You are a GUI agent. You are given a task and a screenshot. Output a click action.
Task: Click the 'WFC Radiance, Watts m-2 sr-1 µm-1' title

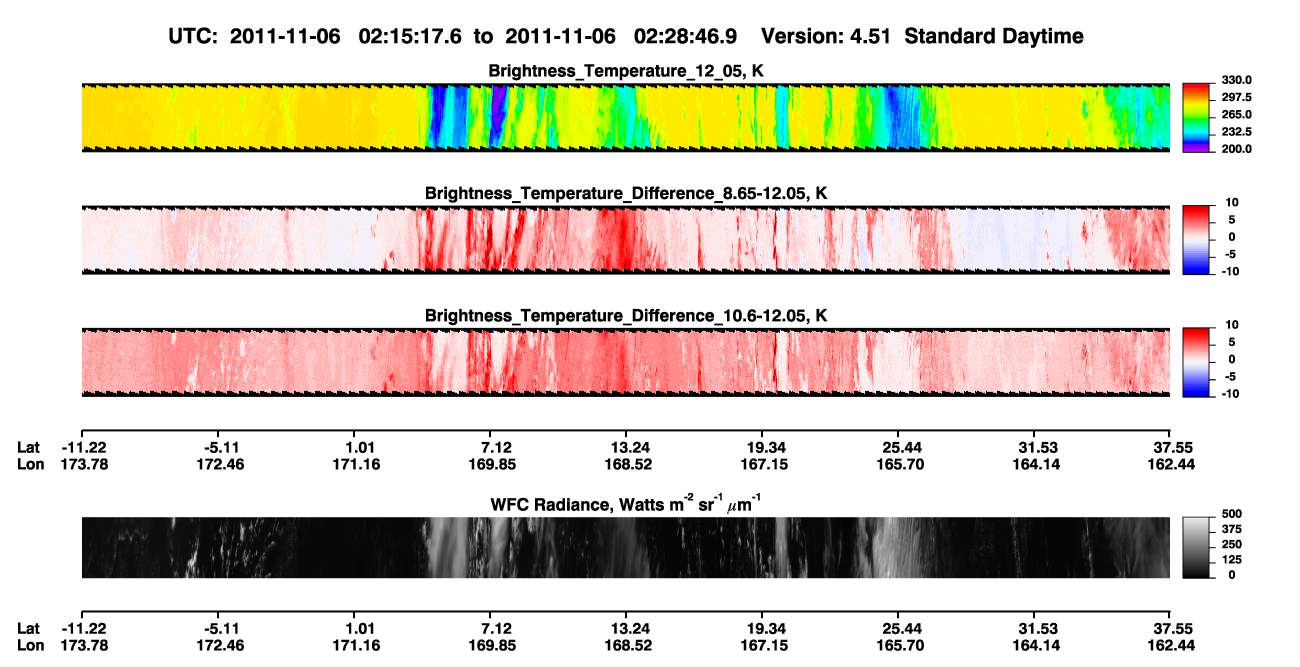[626, 504]
